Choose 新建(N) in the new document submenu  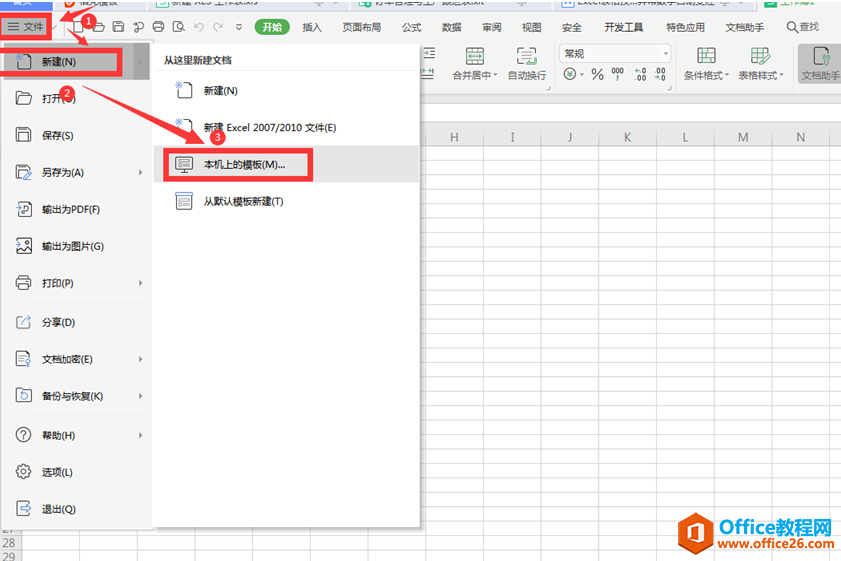click(x=286, y=90)
